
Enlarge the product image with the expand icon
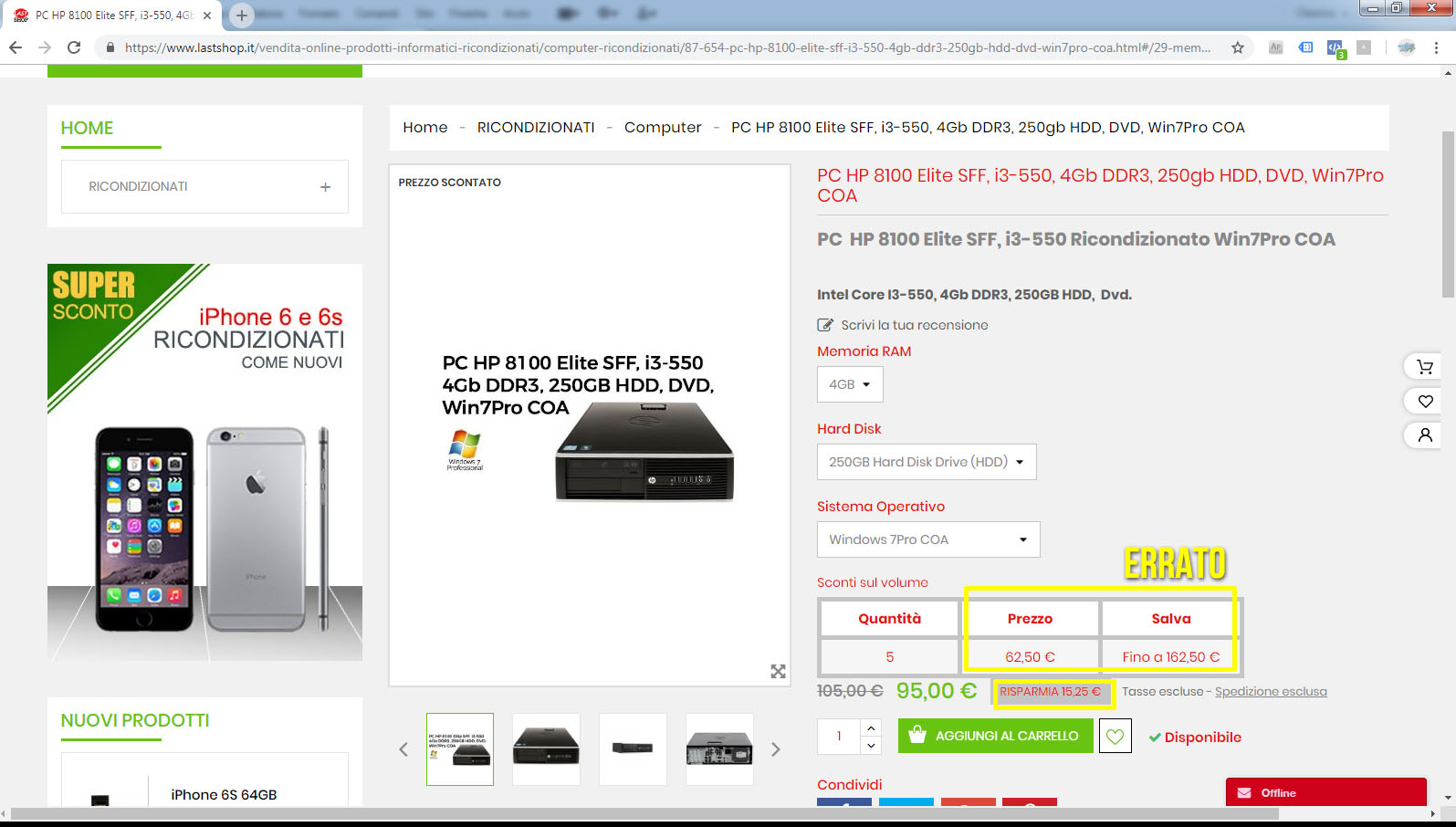778,672
